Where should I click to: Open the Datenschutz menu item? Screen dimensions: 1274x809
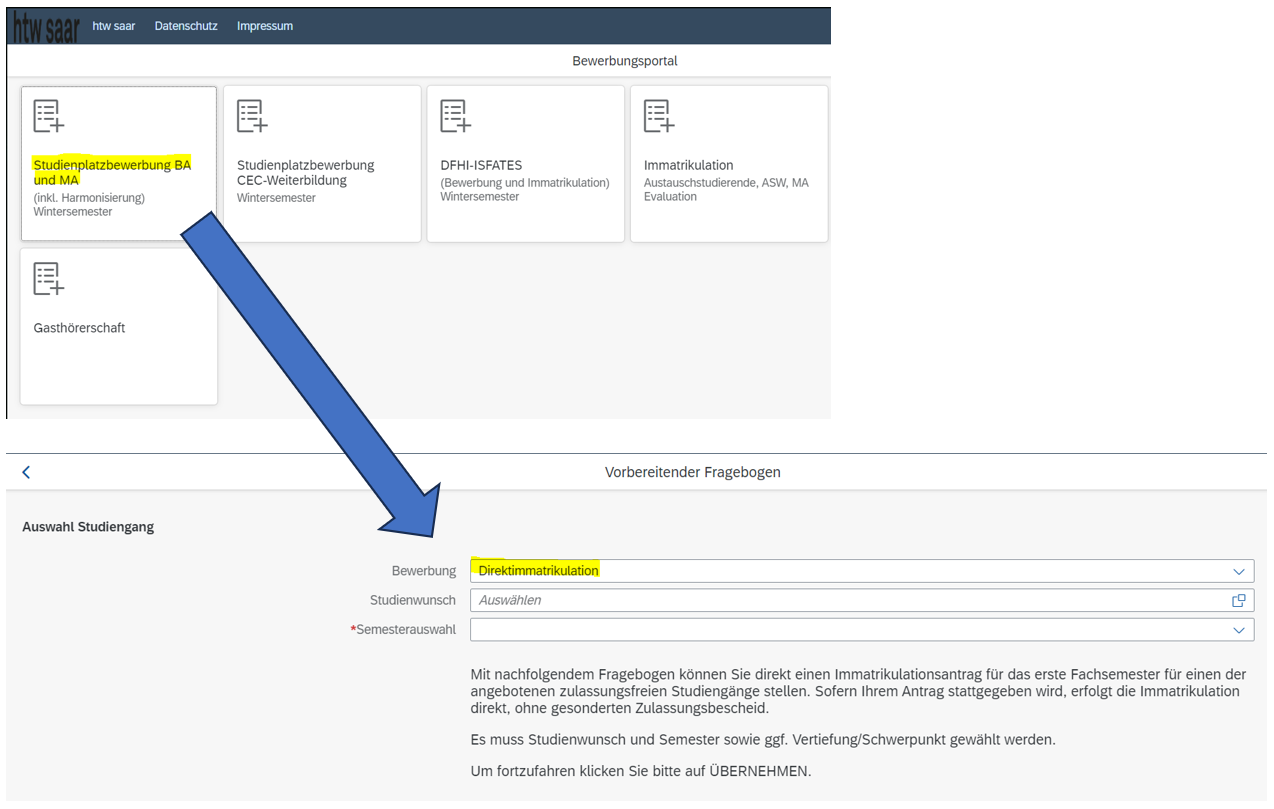pos(186,26)
